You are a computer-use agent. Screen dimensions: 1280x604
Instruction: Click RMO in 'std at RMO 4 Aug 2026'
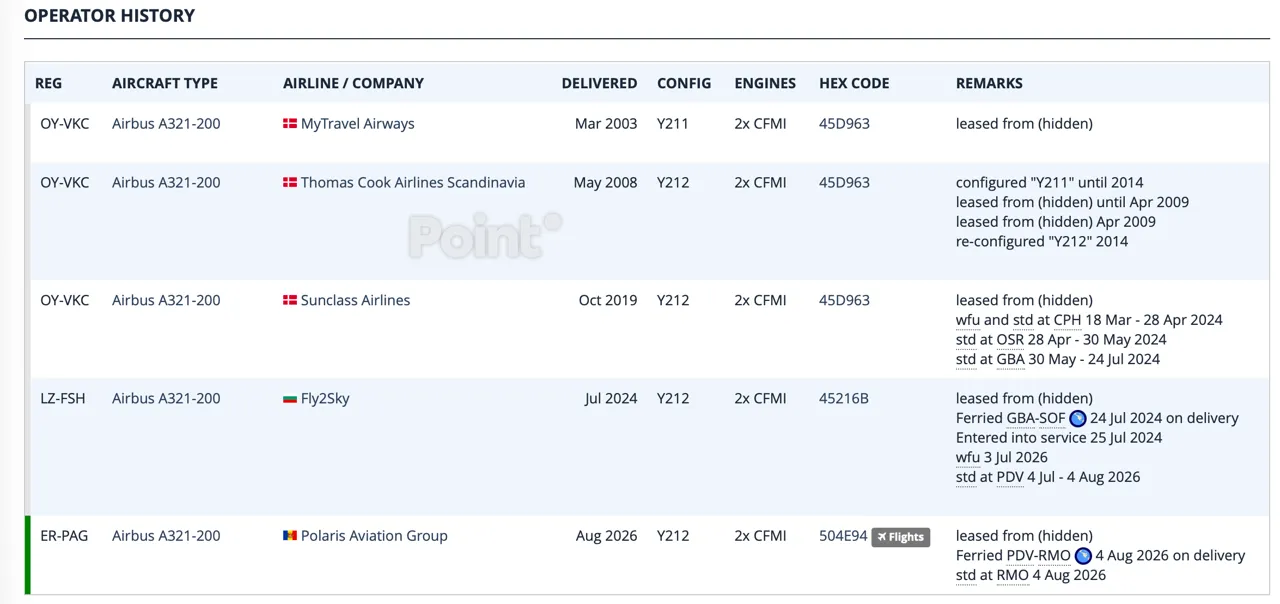coord(1012,575)
